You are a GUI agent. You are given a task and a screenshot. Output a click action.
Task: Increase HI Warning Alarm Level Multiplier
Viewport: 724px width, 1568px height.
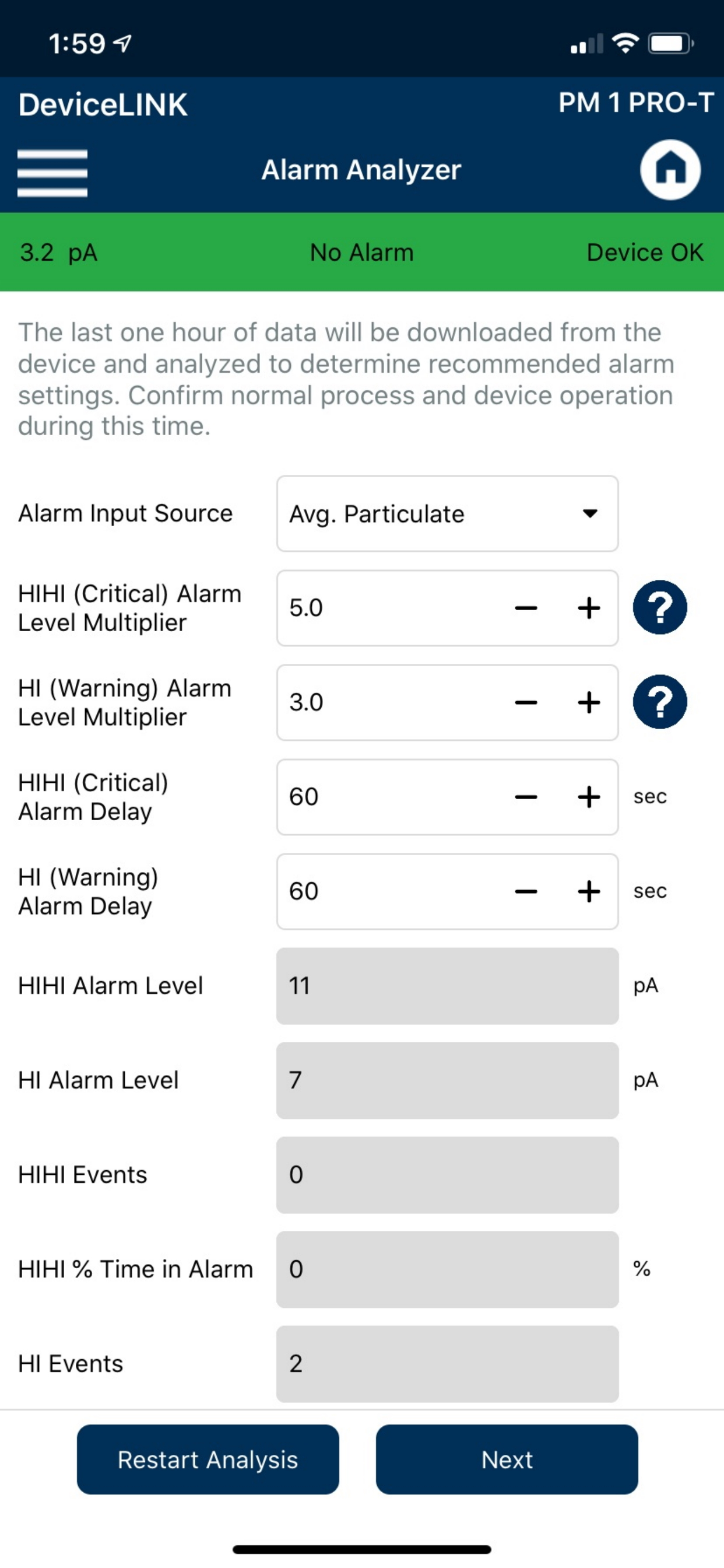(x=588, y=702)
